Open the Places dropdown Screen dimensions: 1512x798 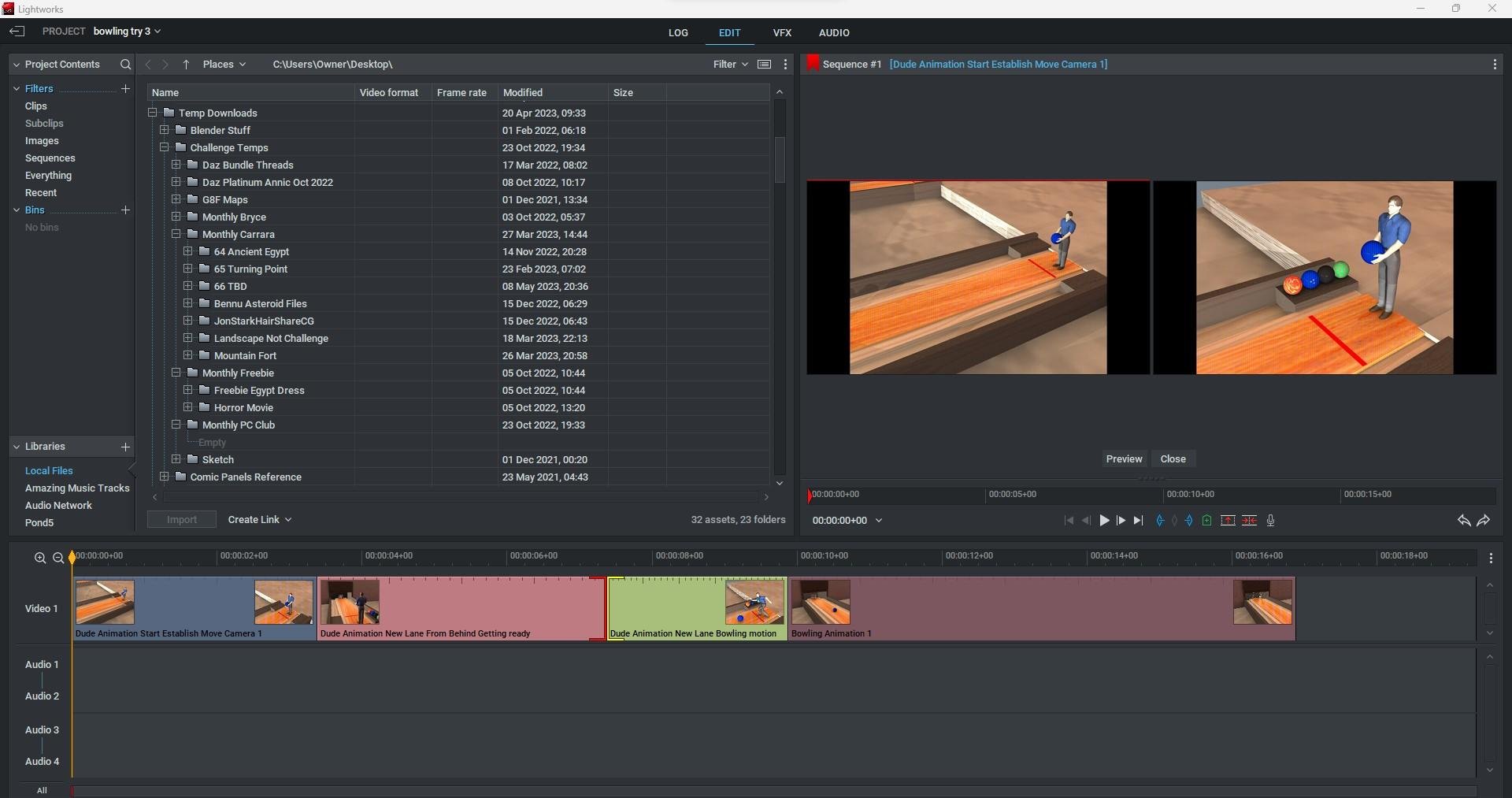pyautogui.click(x=224, y=65)
